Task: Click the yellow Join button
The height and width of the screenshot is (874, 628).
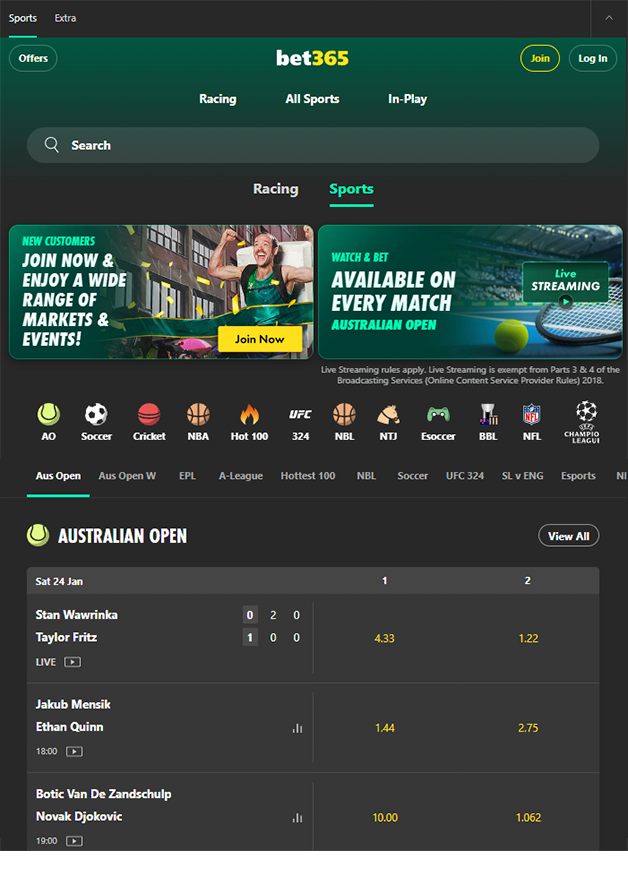Action: click(x=540, y=58)
